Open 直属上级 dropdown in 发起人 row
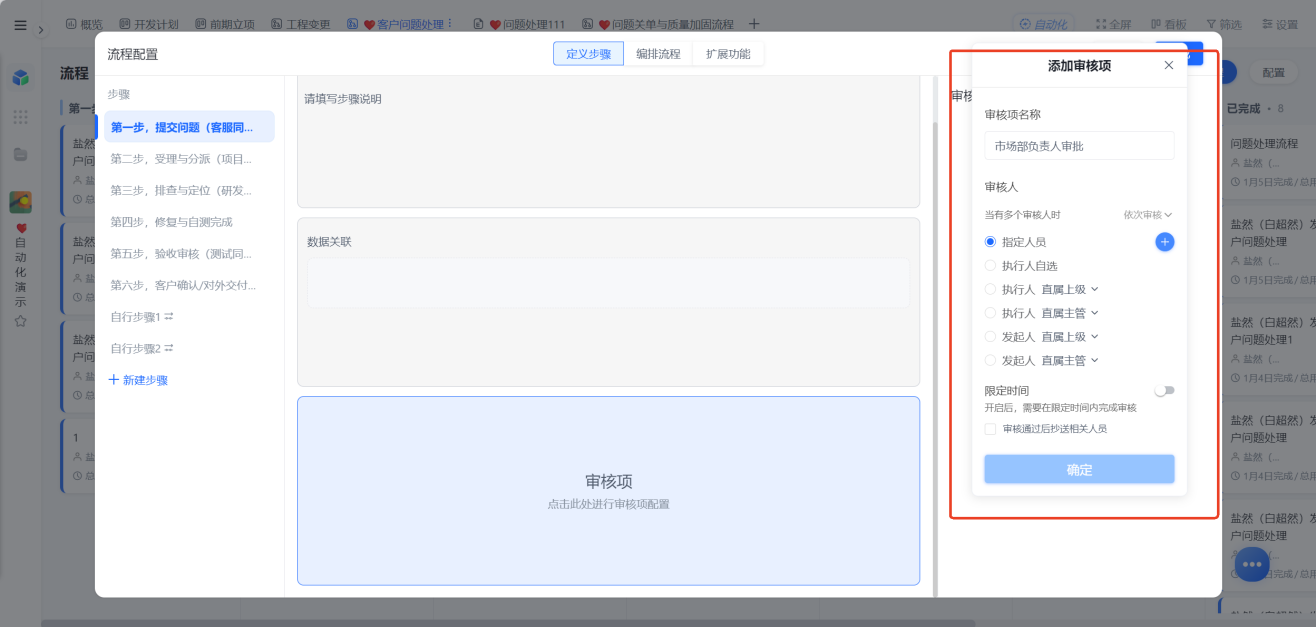The width and height of the screenshot is (1316, 627). (1070, 337)
